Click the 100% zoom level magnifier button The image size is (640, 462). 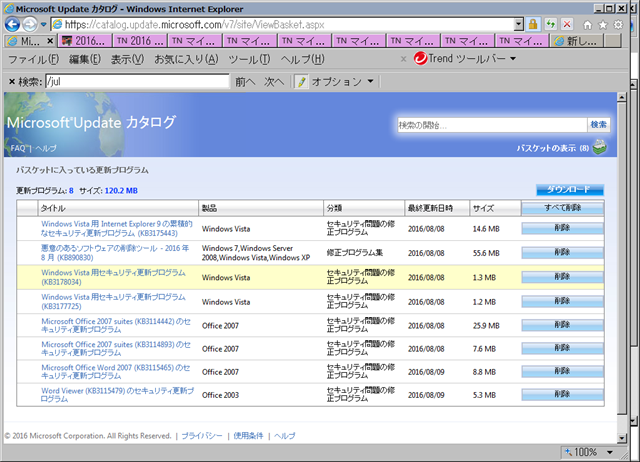(581, 452)
